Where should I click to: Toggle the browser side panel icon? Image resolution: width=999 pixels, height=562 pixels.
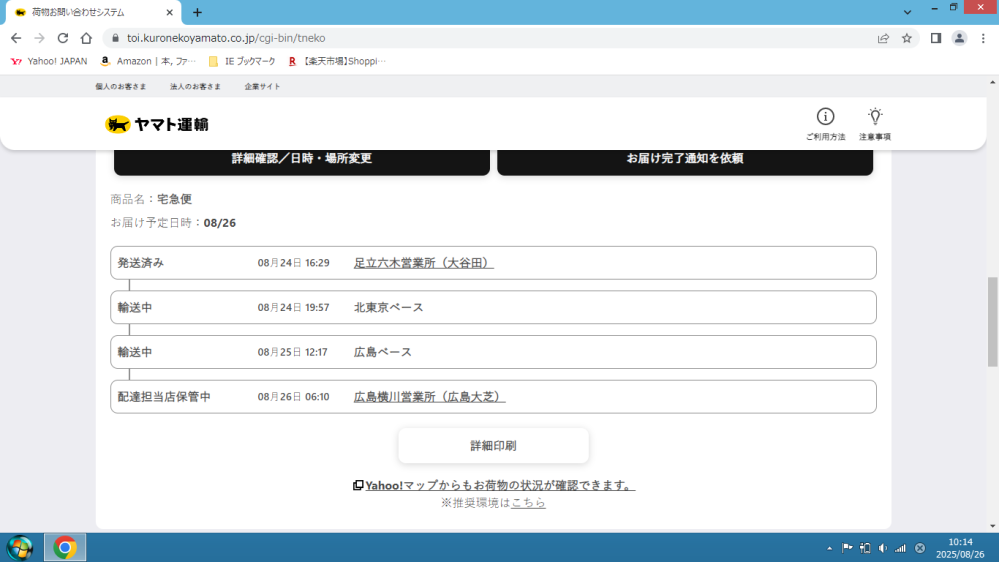click(936, 38)
